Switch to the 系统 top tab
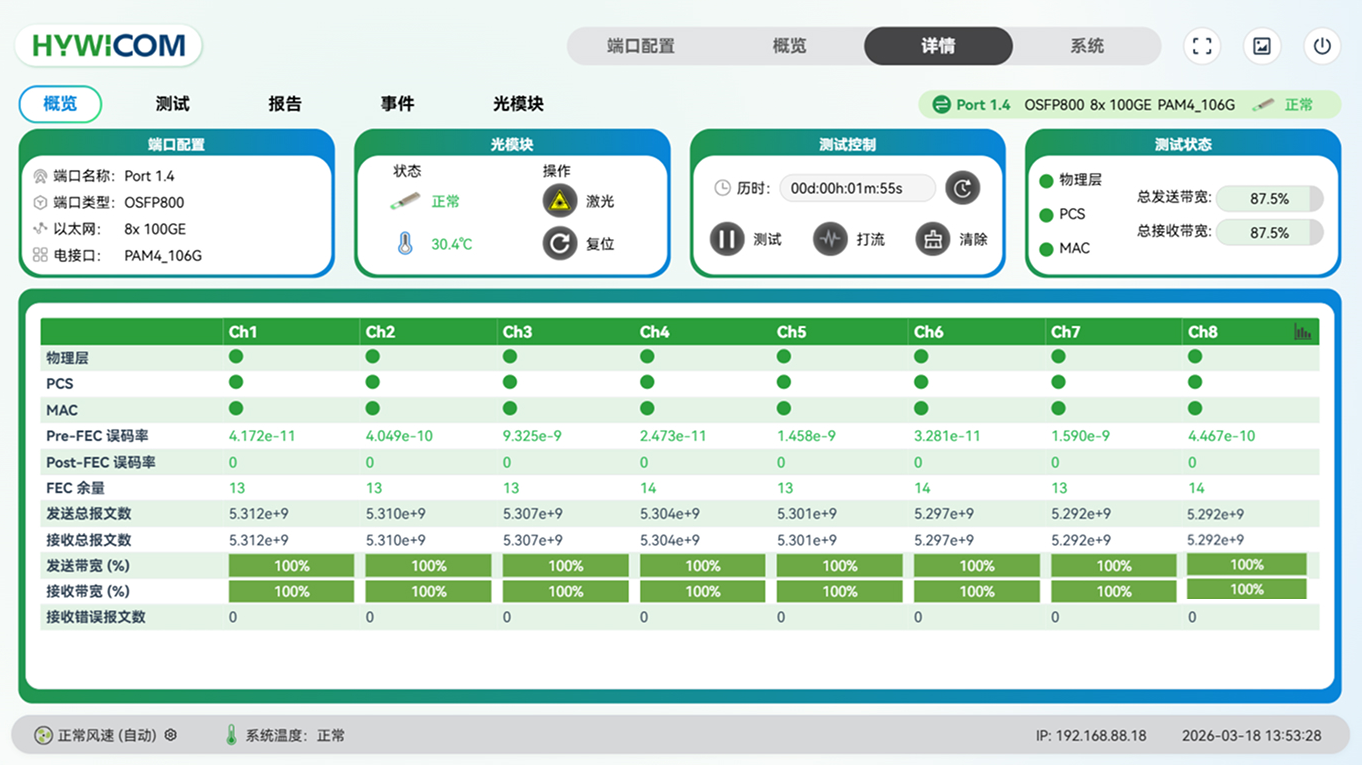Image resolution: width=1362 pixels, height=765 pixels. (x=1087, y=46)
